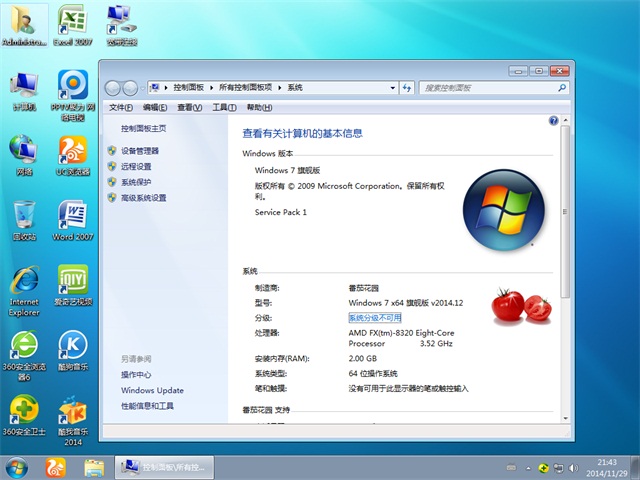Open the help question mark icon
Image resolution: width=640 pixels, height=480 pixels.
click(553, 120)
